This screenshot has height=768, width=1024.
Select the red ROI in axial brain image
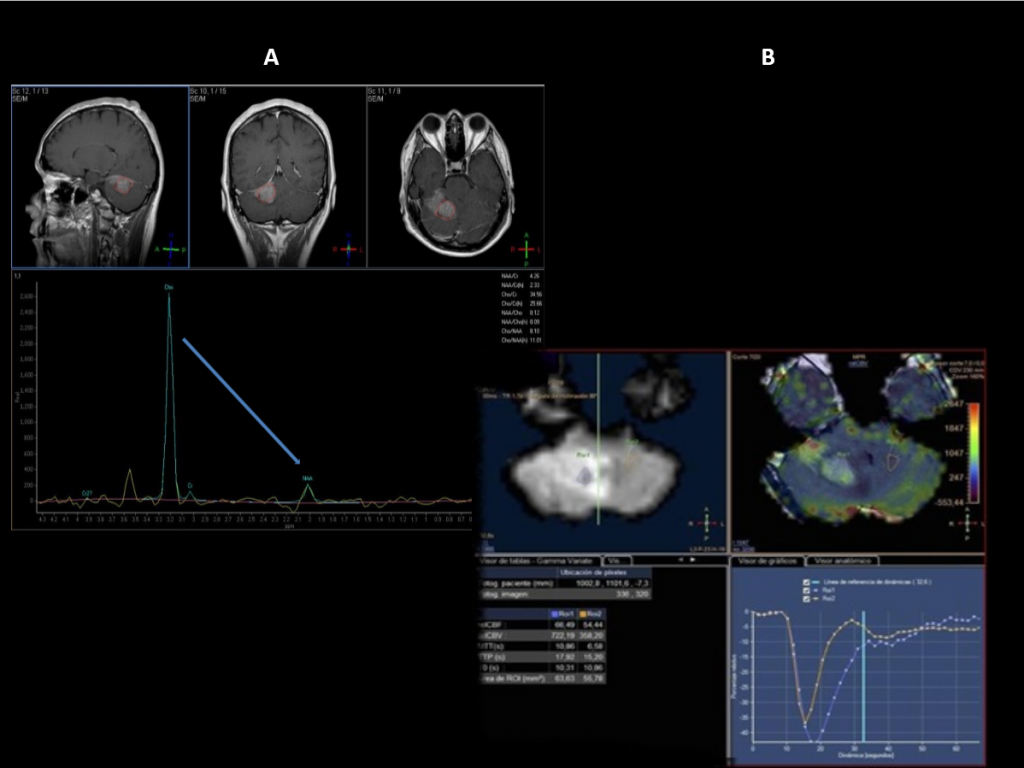pyautogui.click(x=441, y=208)
